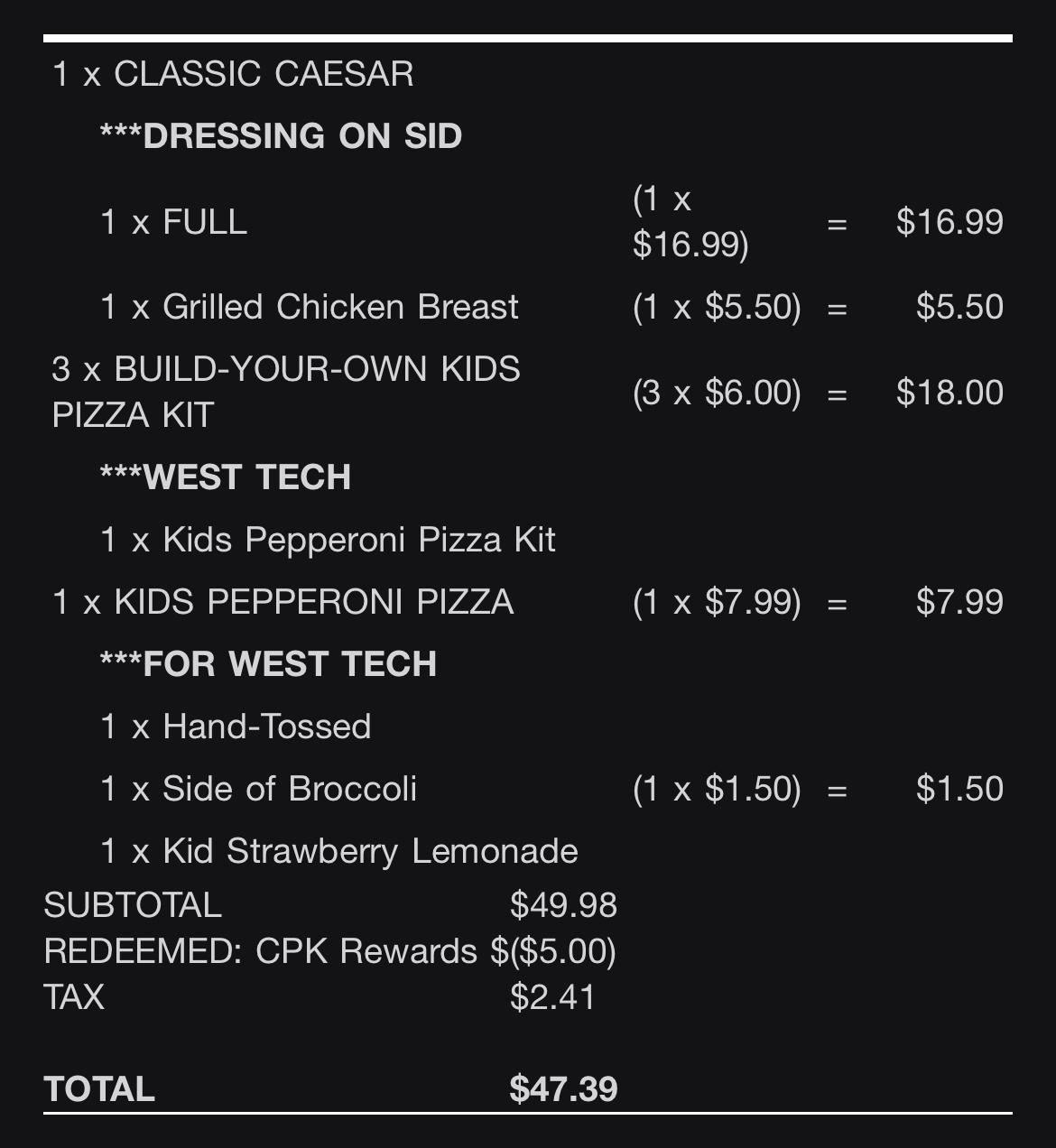Select the FOR WEST TECH note
This screenshot has width=1056, height=1148.
coord(268,664)
